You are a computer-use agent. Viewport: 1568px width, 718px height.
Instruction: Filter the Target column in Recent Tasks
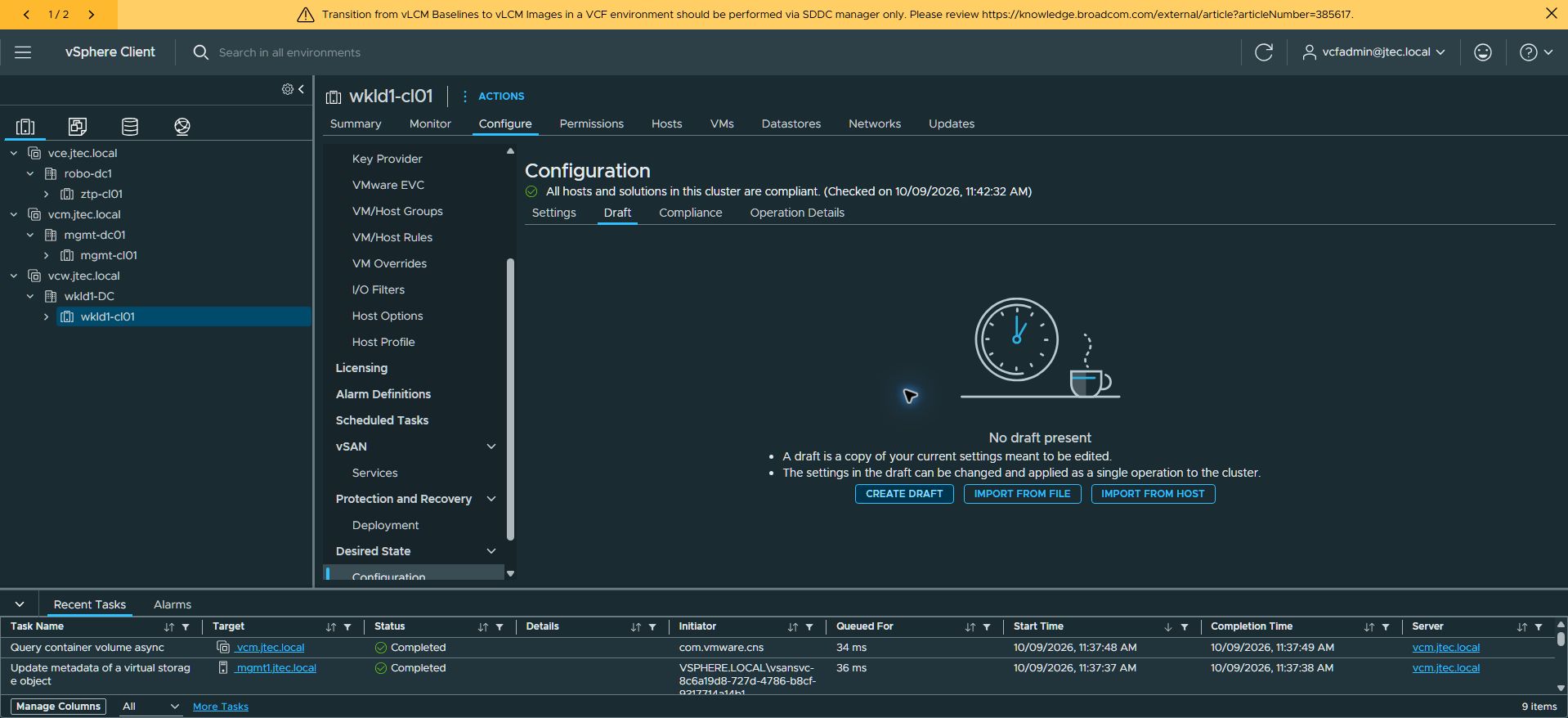[x=347, y=627]
